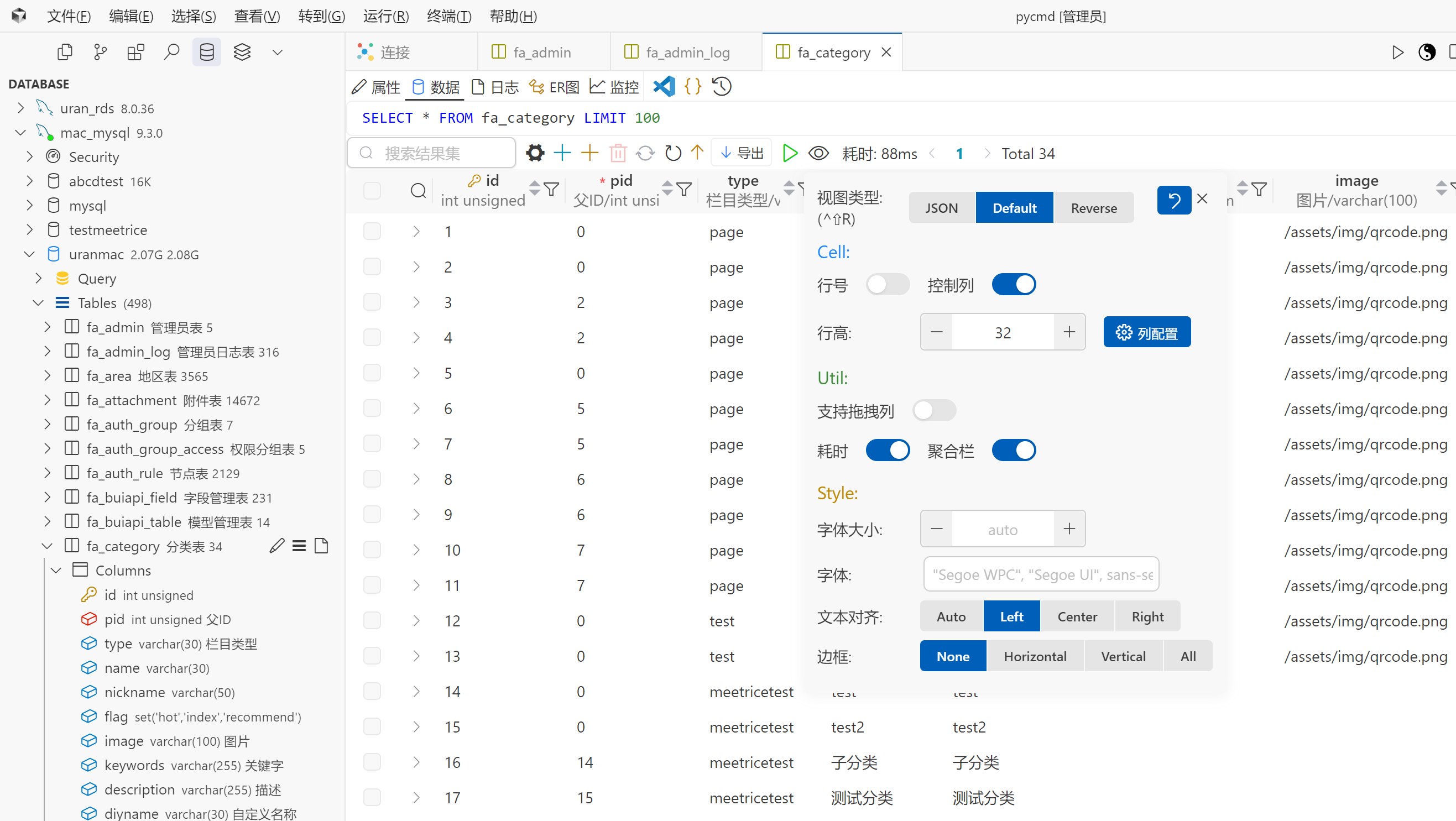Screen dimensions: 1456x821
Task: Click the filter funnel on id column
Action: (x=551, y=189)
